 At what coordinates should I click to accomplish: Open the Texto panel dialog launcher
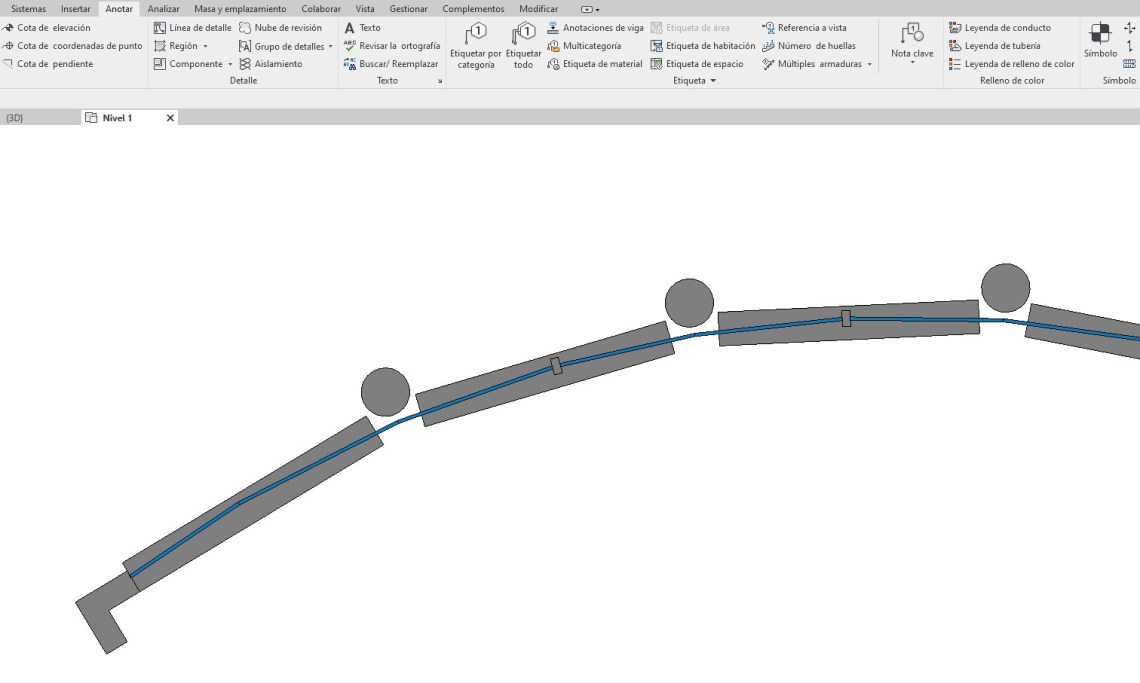click(x=439, y=81)
